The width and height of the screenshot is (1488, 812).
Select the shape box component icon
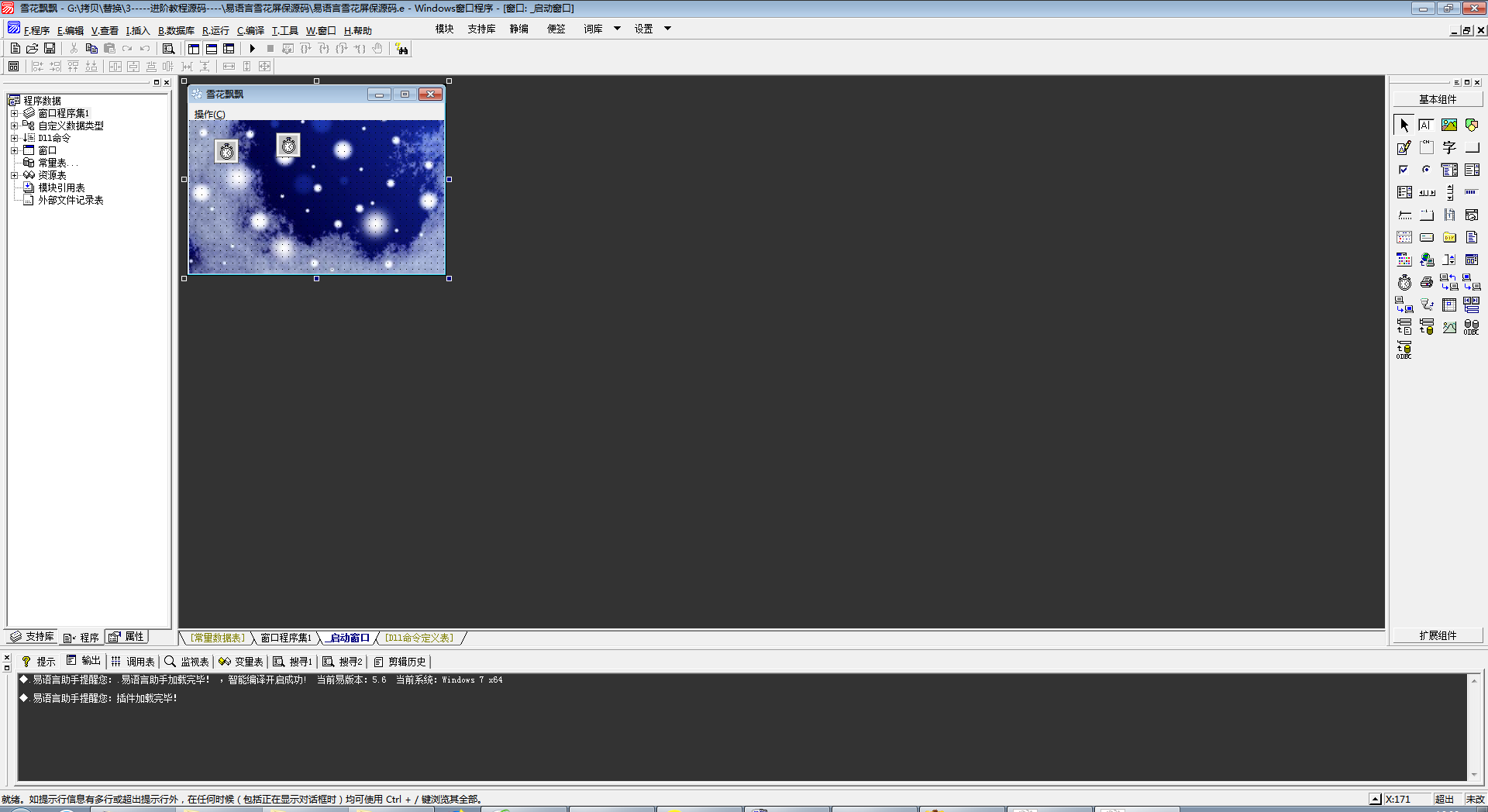[1472, 125]
